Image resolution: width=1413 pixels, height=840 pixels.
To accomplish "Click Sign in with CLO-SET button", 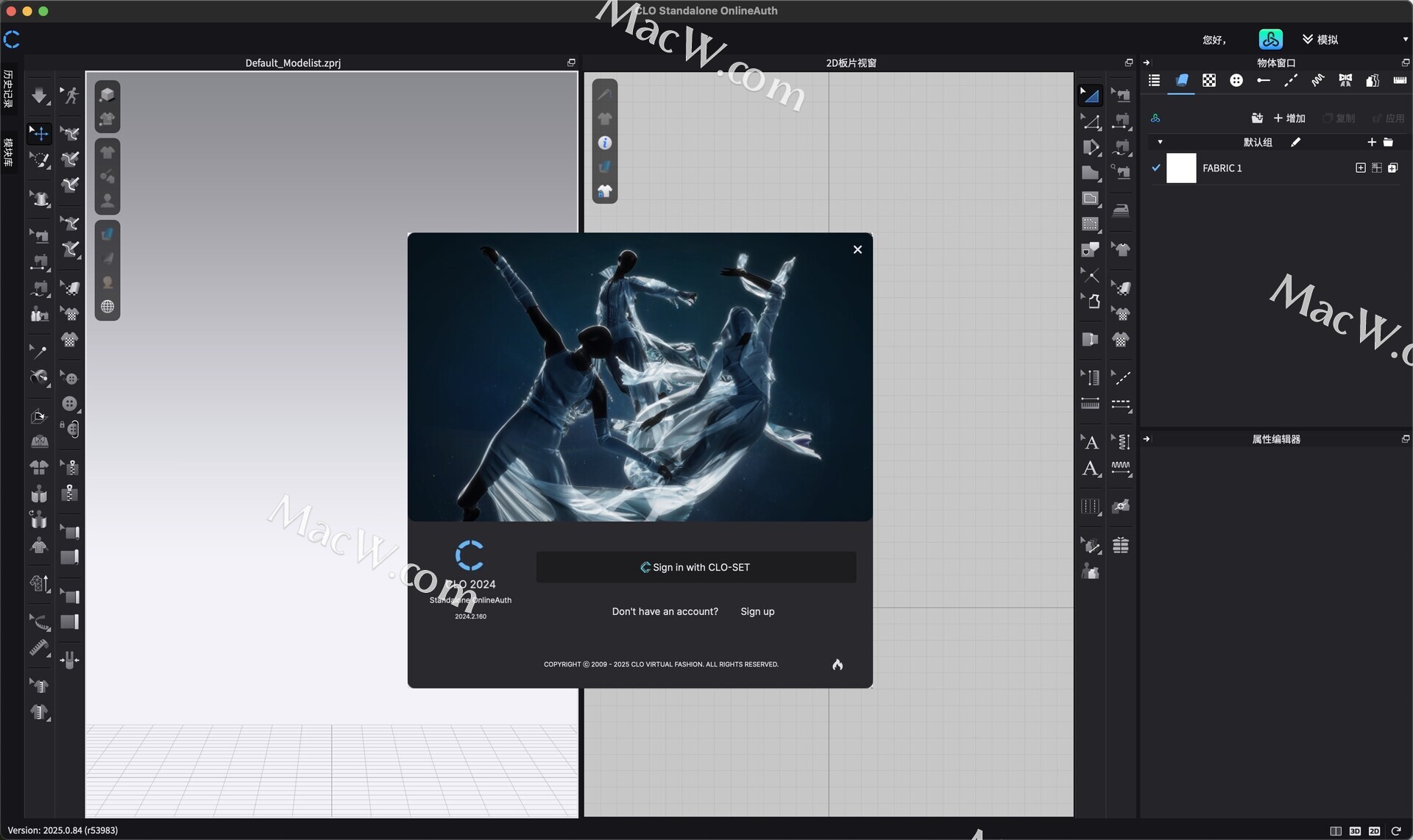I will [695, 567].
